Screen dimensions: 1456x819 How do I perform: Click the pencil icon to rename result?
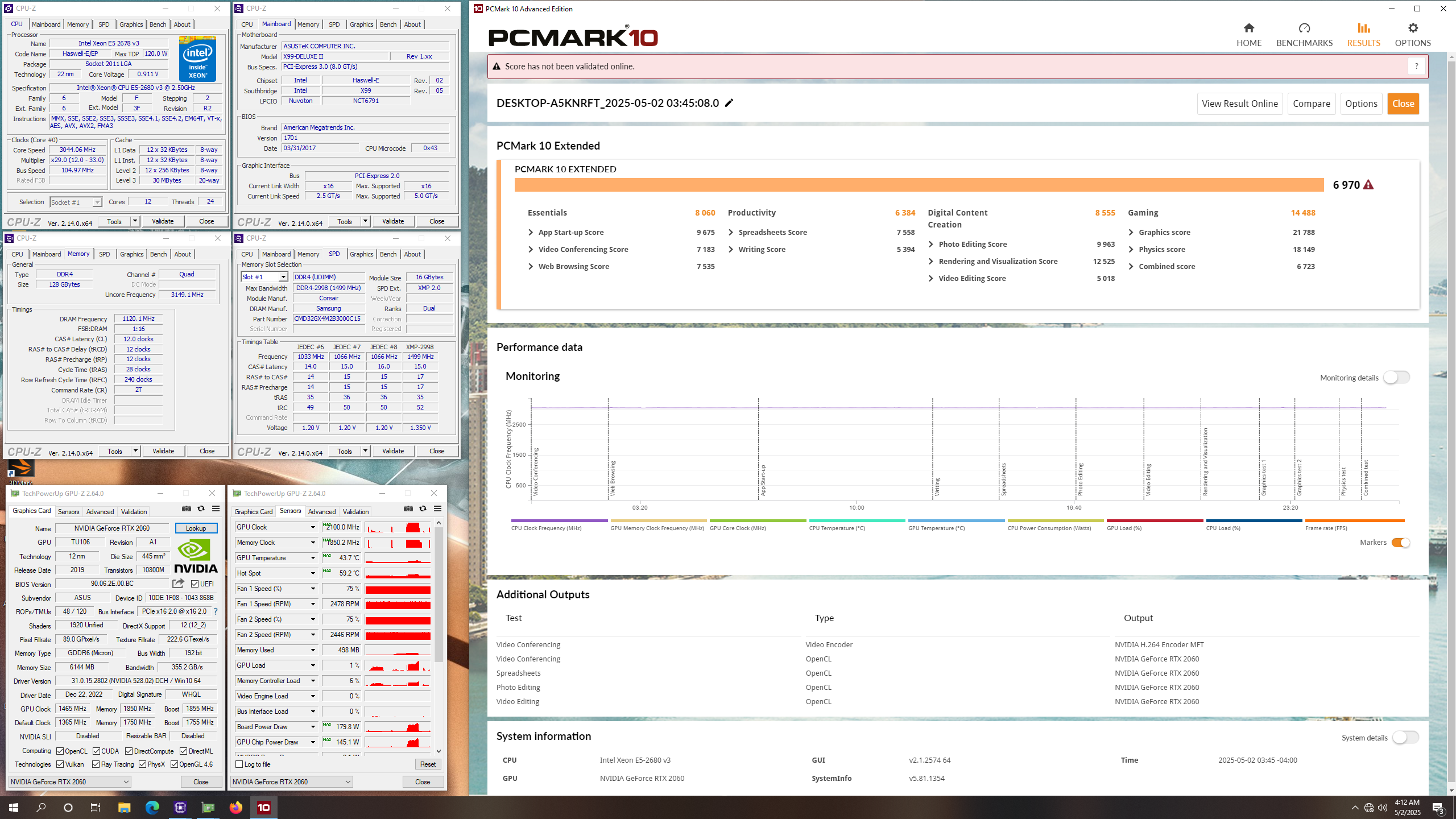(729, 103)
